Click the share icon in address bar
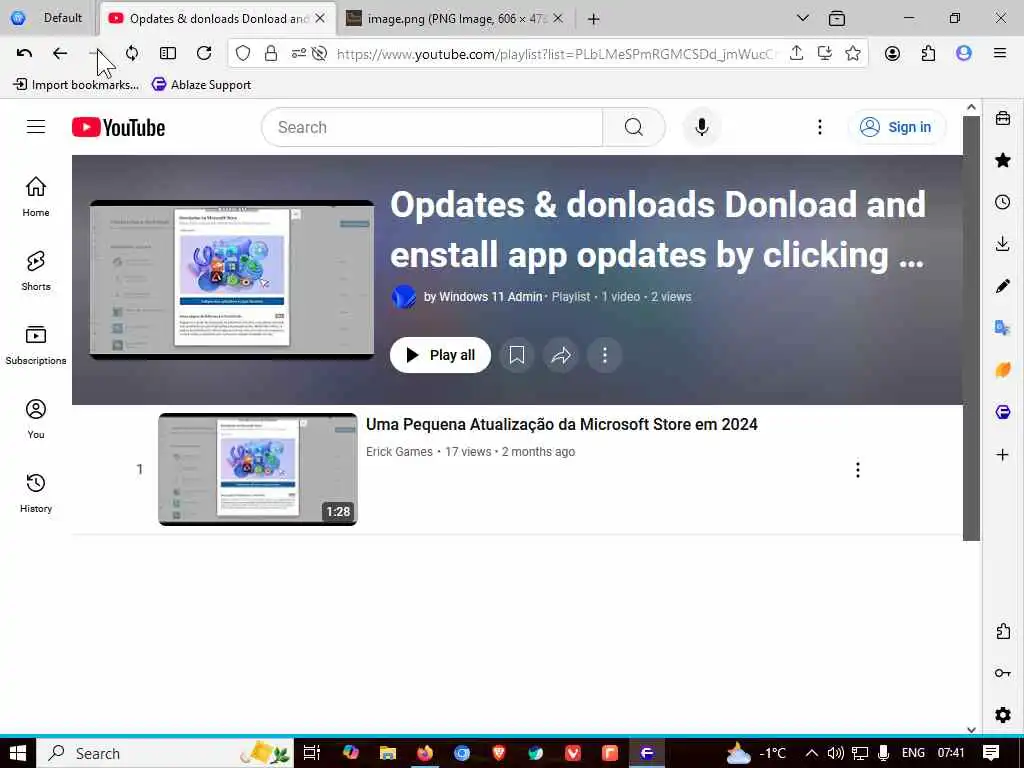The height and width of the screenshot is (768, 1024). pos(796,53)
